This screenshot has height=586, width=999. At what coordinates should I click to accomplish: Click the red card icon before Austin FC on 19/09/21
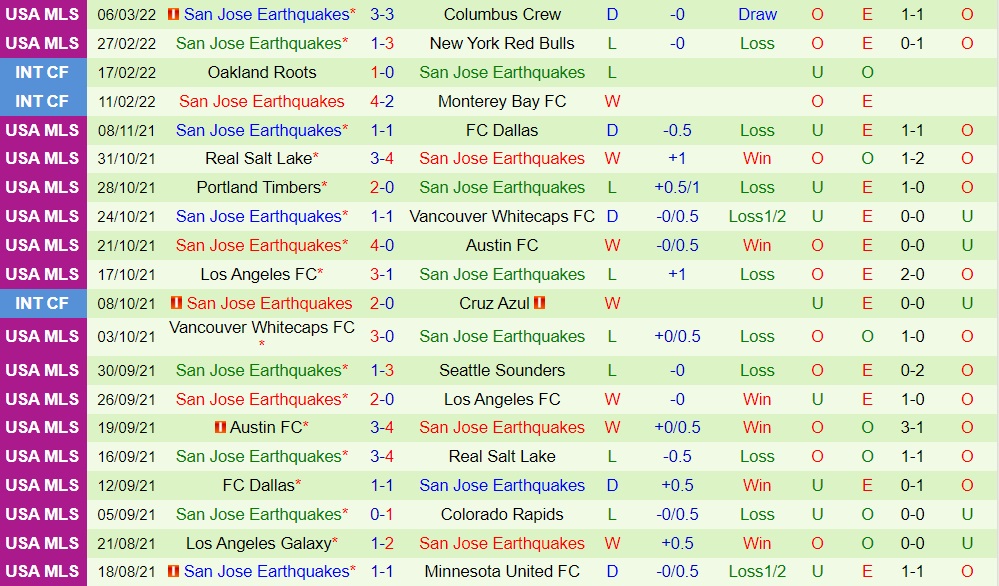(220, 427)
